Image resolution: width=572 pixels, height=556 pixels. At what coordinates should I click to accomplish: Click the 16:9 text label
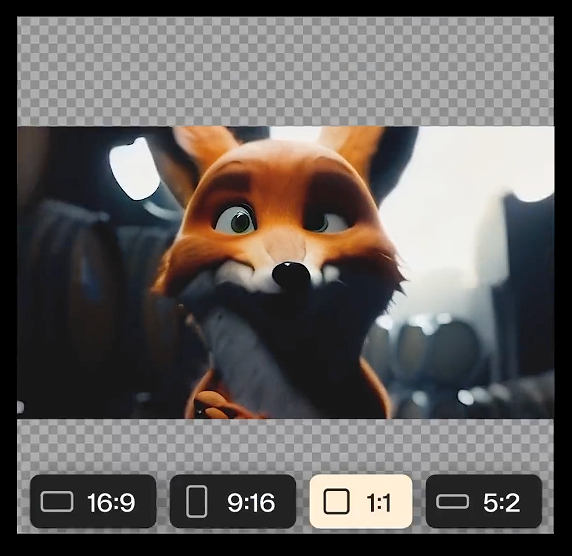(x=111, y=503)
